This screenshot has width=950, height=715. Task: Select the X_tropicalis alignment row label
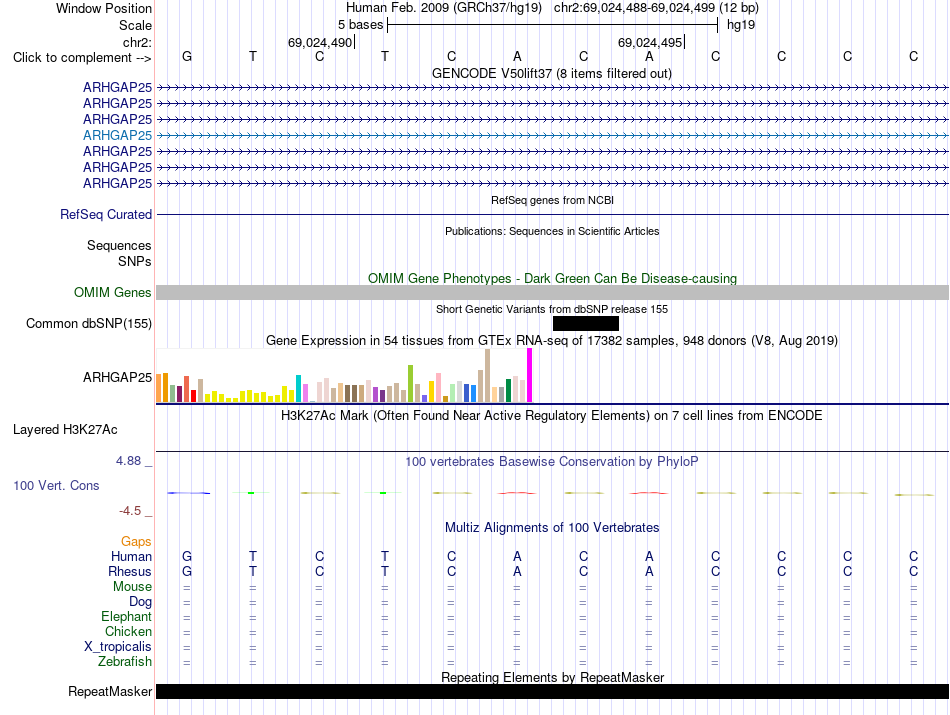(x=118, y=647)
